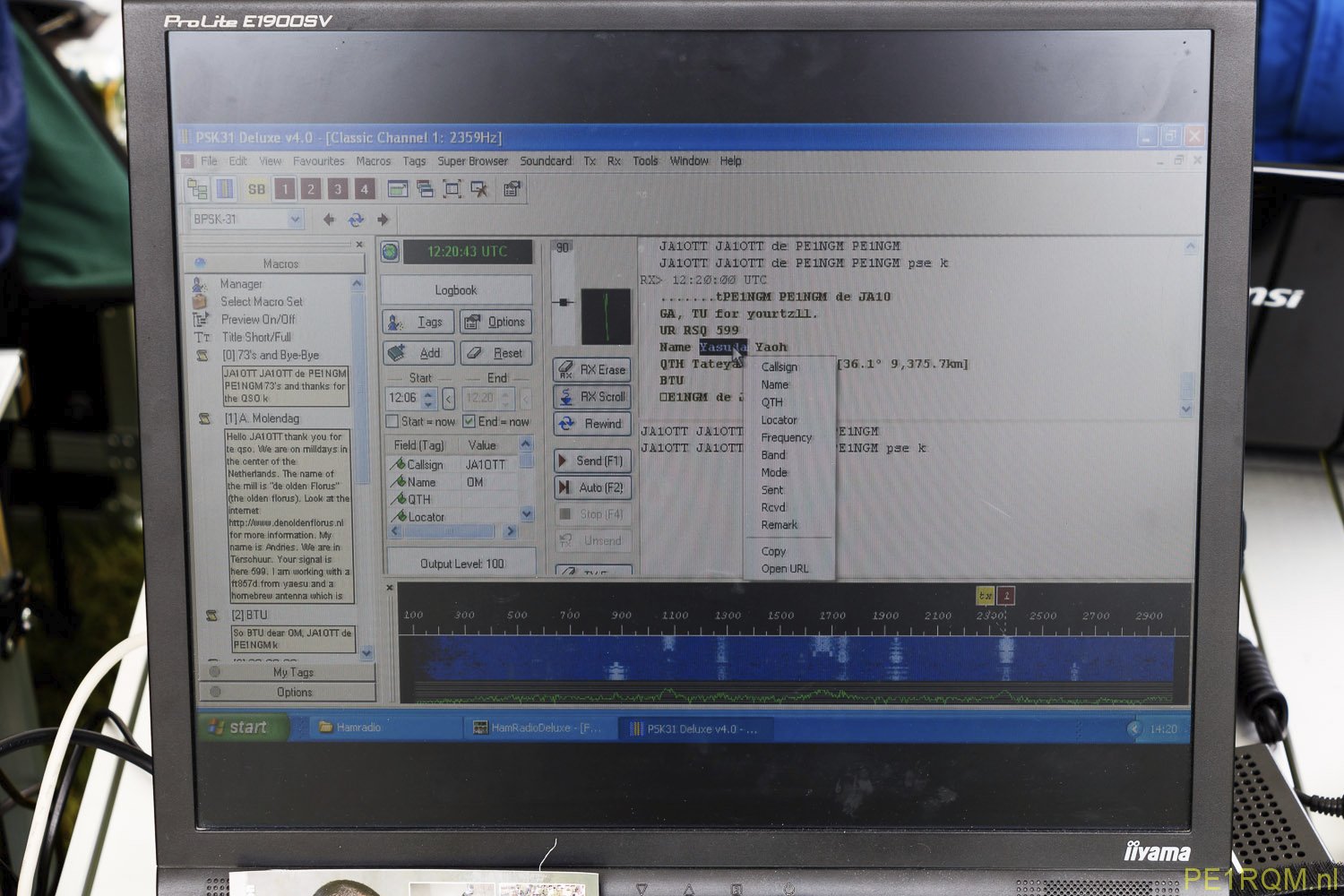Viewport: 1344px width, 896px height.
Task: Click the cascade windows toolbar icon
Action: pyautogui.click(x=425, y=189)
